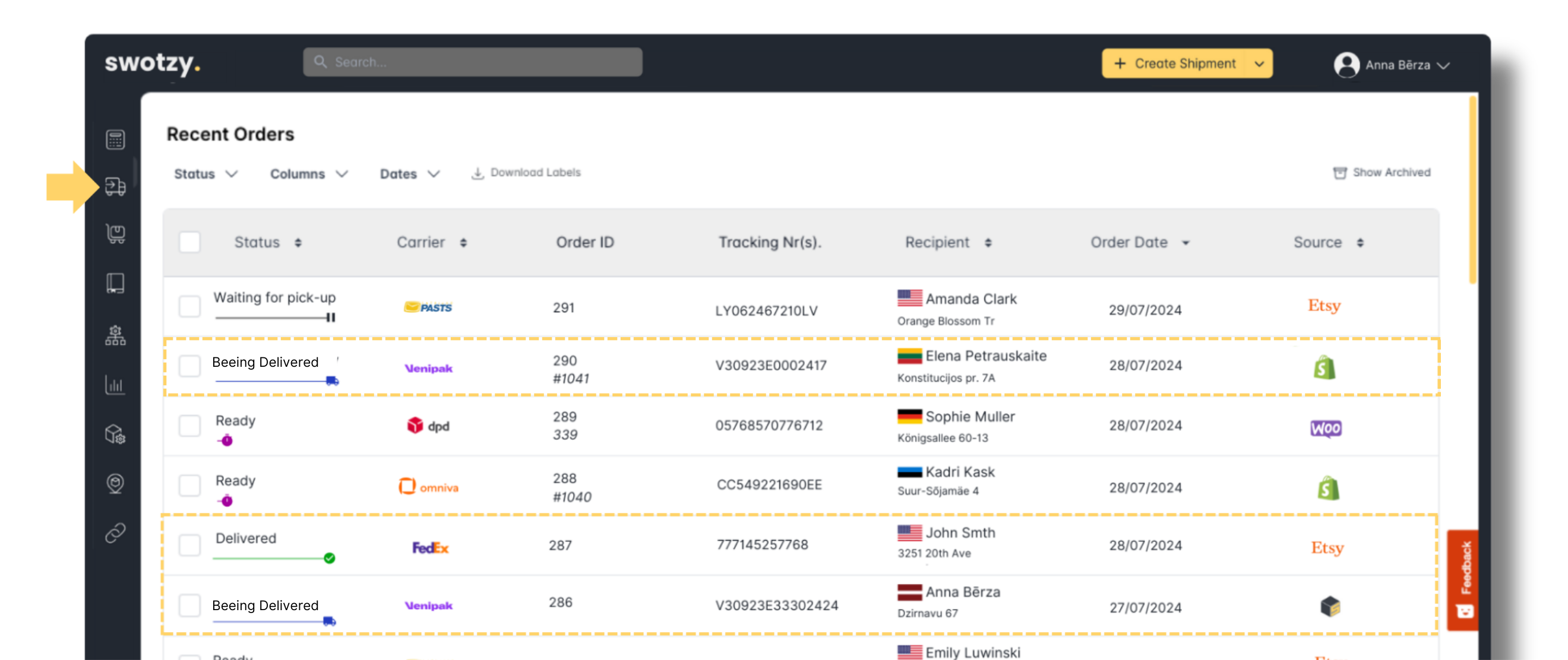Open the calculator icon in sidebar

[115, 139]
